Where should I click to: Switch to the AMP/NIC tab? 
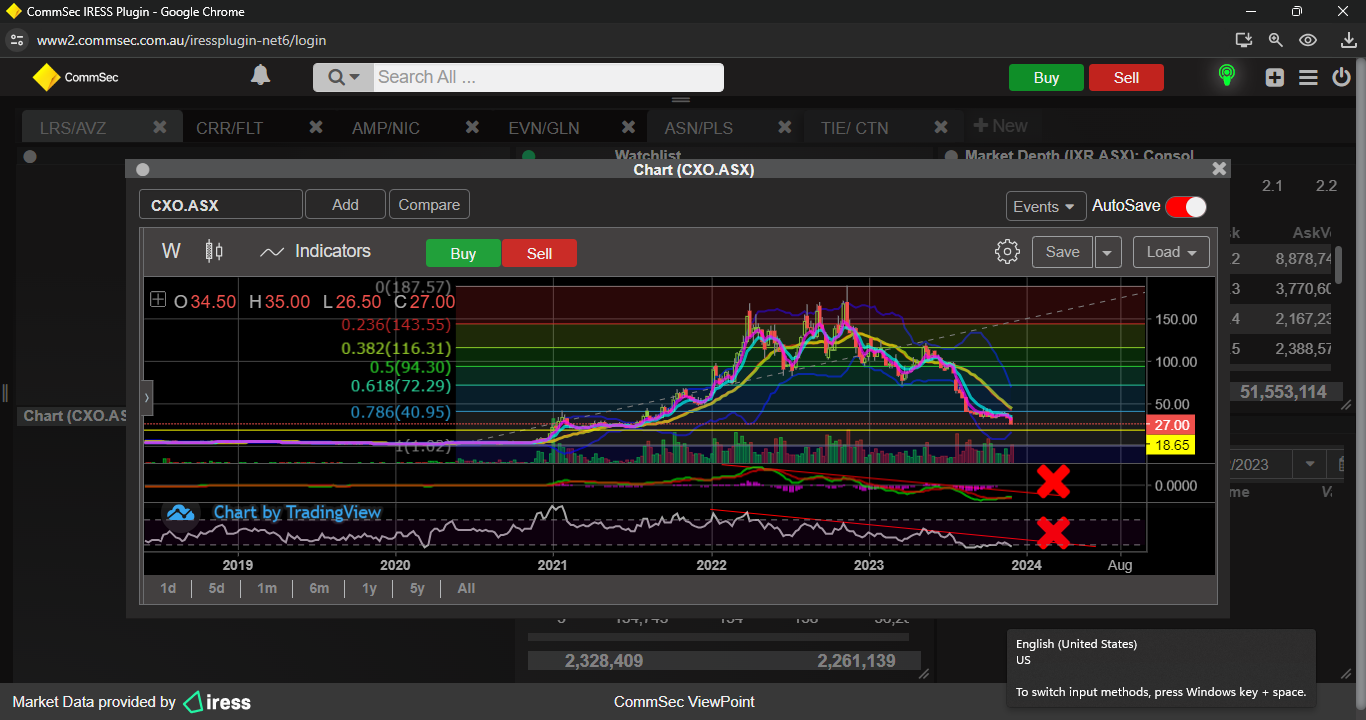click(x=386, y=128)
